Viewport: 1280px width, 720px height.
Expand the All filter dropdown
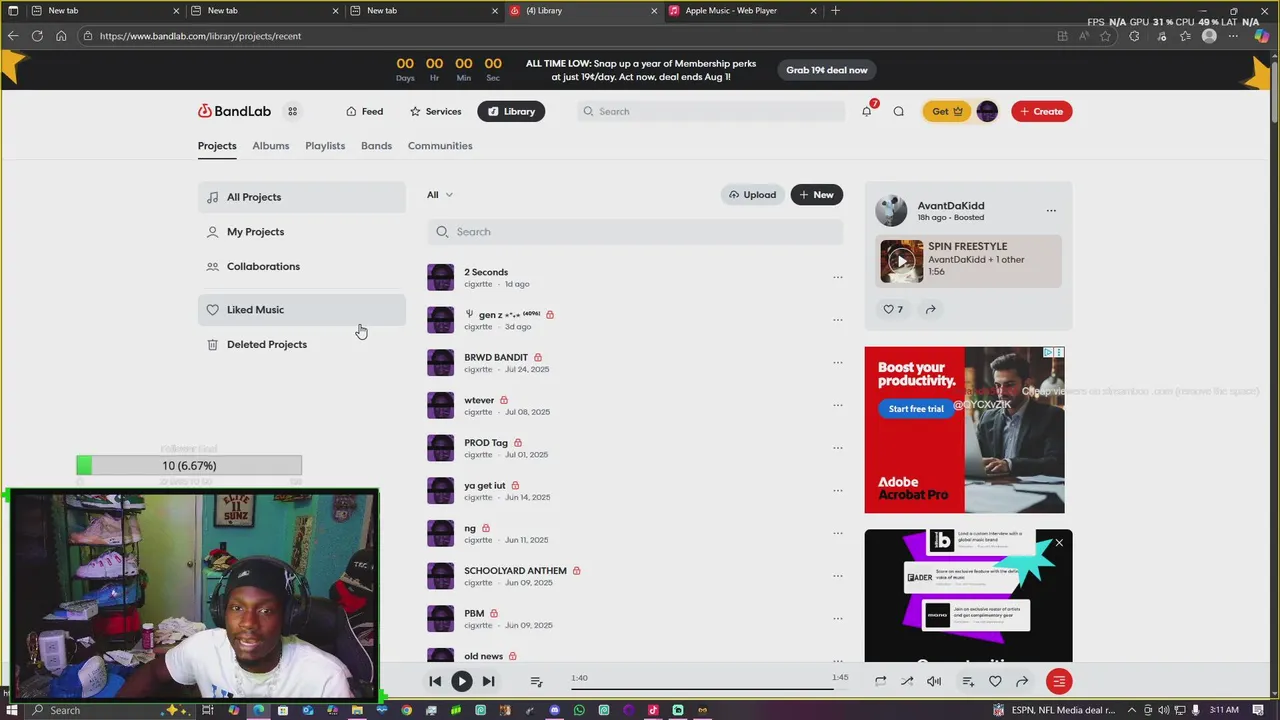point(440,195)
